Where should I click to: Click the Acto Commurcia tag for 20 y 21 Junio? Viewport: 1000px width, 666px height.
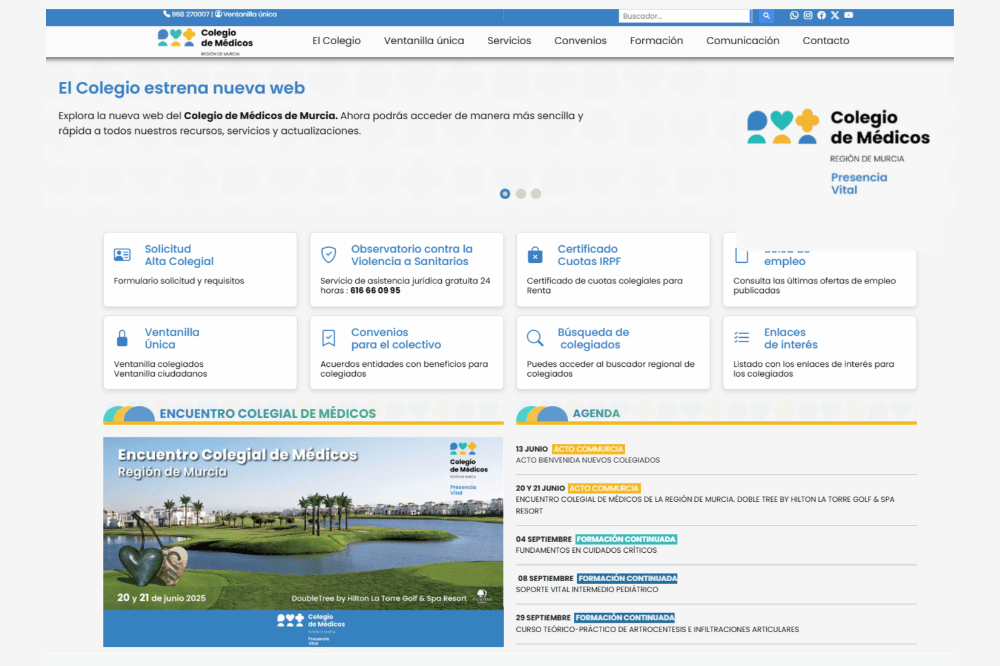[604, 488]
